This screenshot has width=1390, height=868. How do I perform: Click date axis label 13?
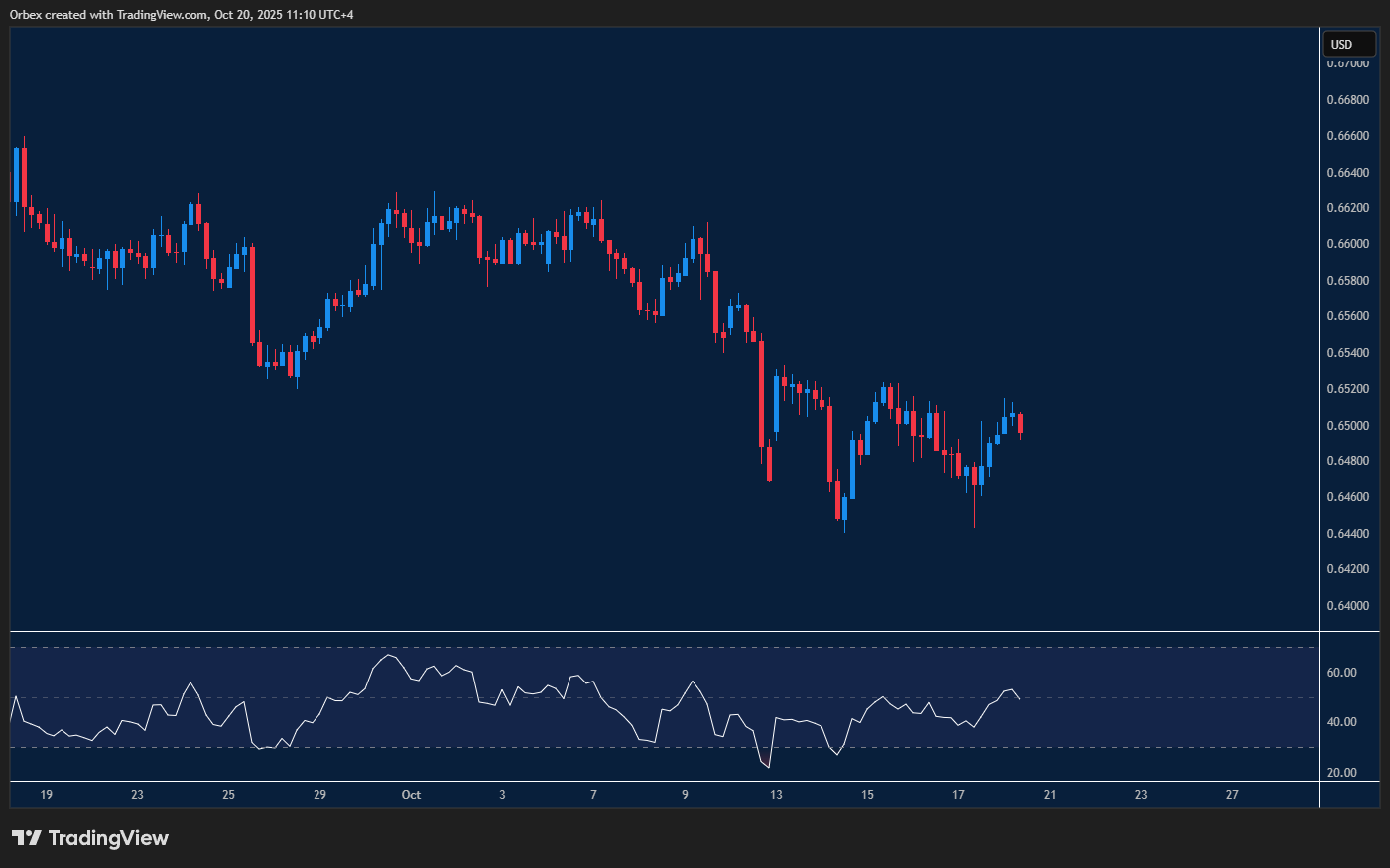776,795
